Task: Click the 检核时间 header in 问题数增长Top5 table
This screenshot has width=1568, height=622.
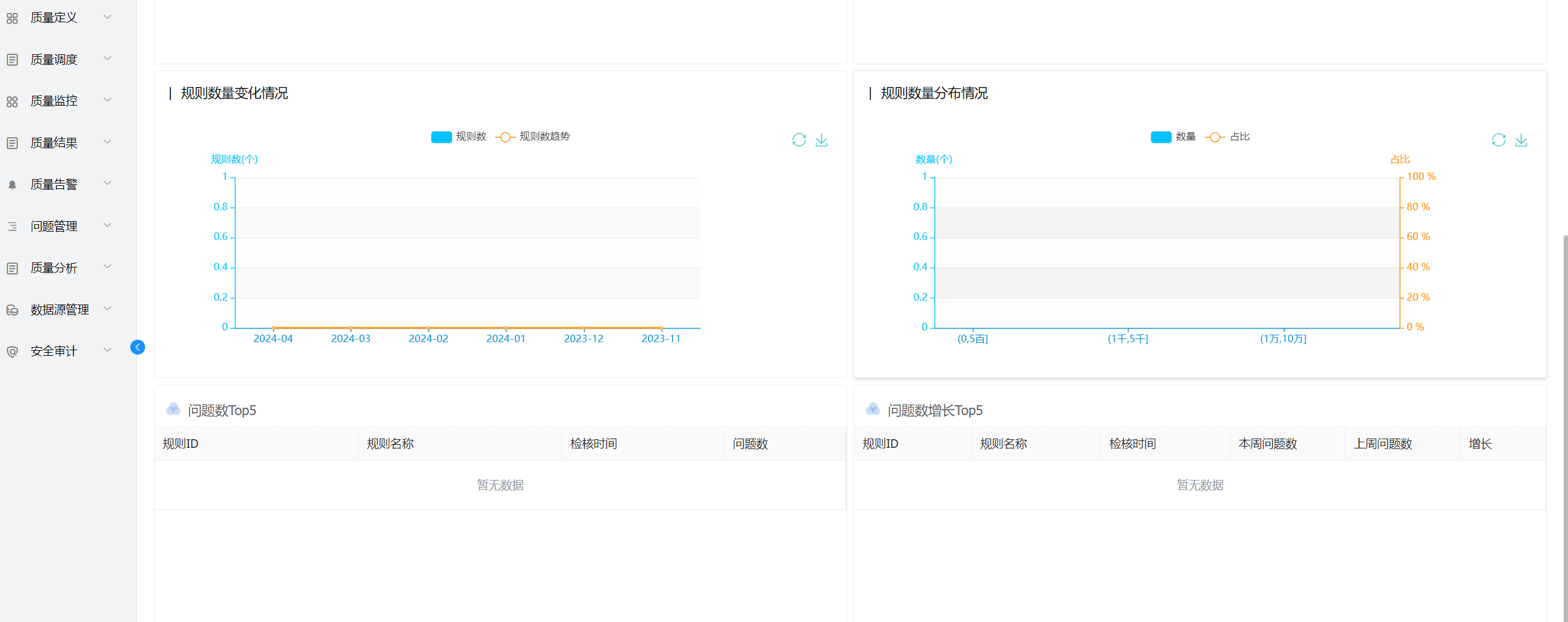Action: 1133,443
